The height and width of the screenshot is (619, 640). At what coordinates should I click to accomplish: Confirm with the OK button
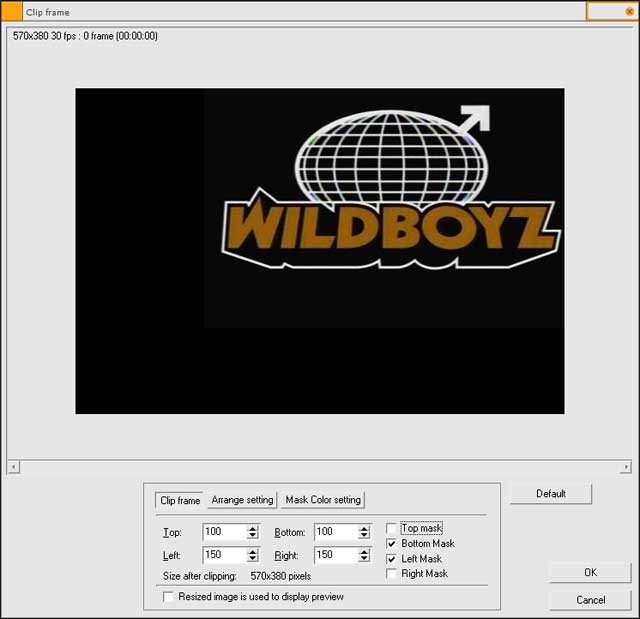click(x=590, y=572)
